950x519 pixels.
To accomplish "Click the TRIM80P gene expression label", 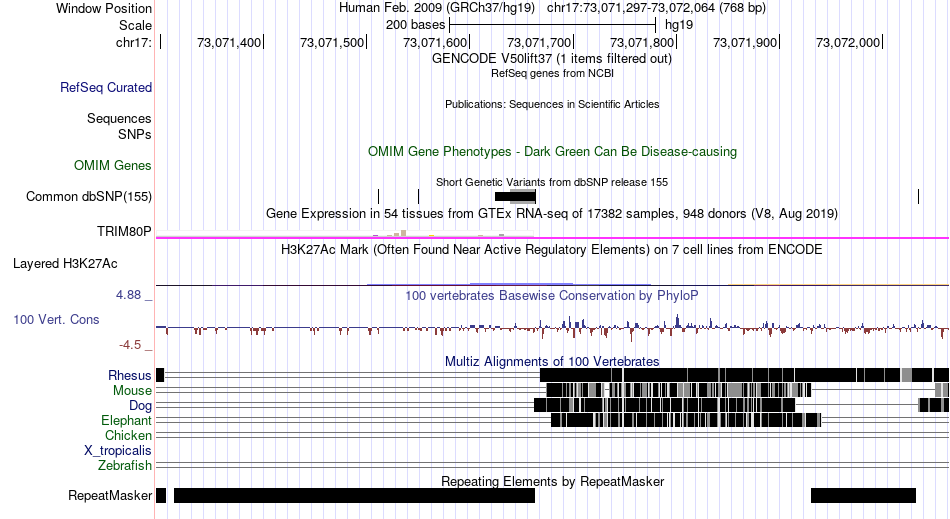I will [x=124, y=231].
